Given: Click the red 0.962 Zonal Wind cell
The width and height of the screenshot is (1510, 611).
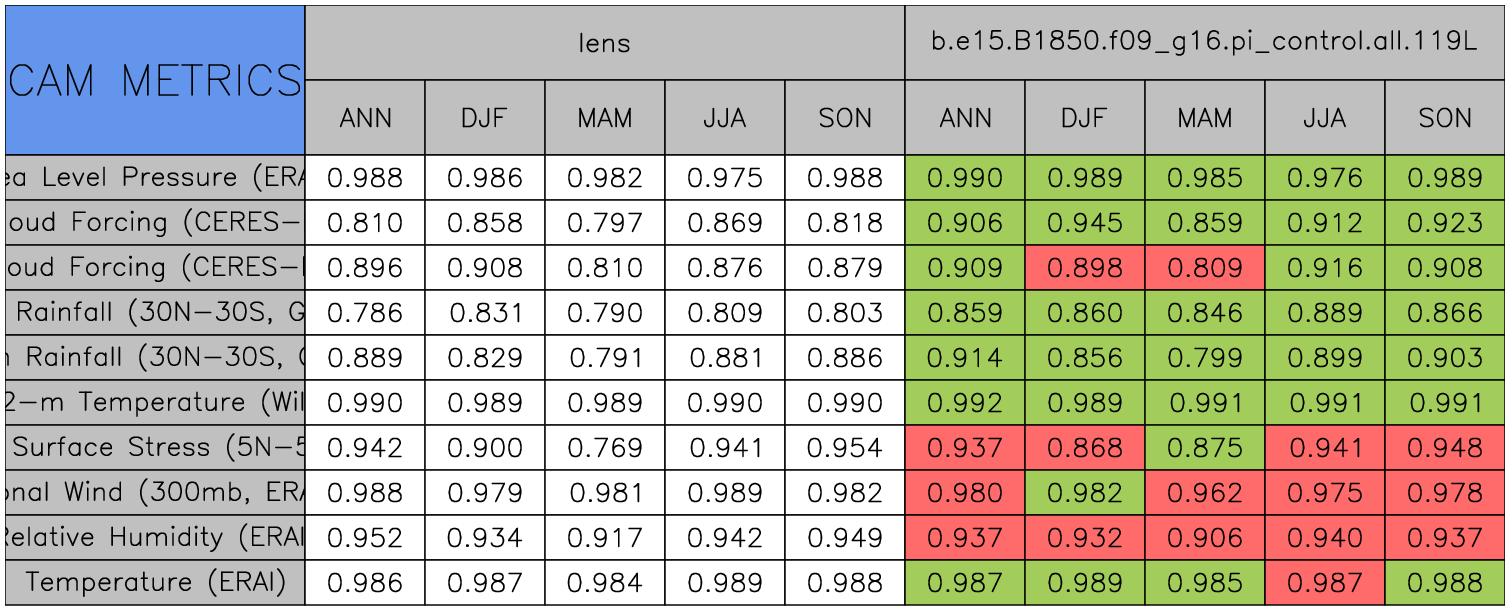Looking at the screenshot, I should click(1204, 492).
